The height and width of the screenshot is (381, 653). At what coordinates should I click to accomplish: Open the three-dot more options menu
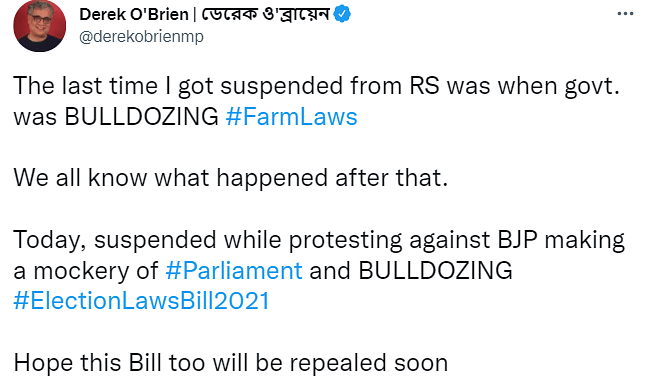click(x=625, y=14)
